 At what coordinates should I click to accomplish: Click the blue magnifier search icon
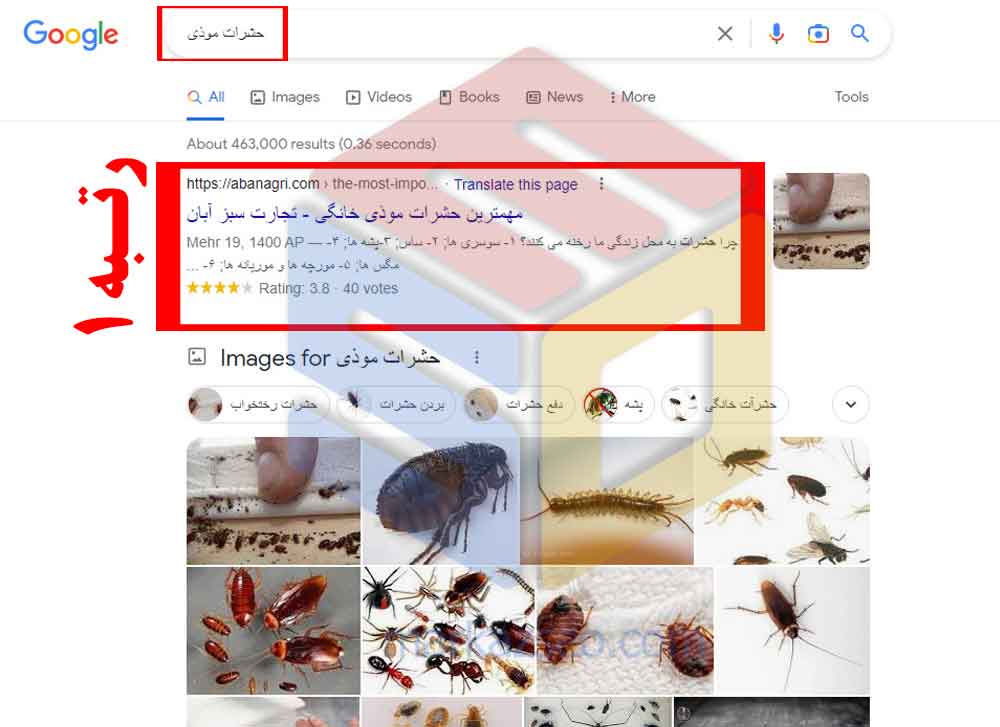[x=860, y=33]
